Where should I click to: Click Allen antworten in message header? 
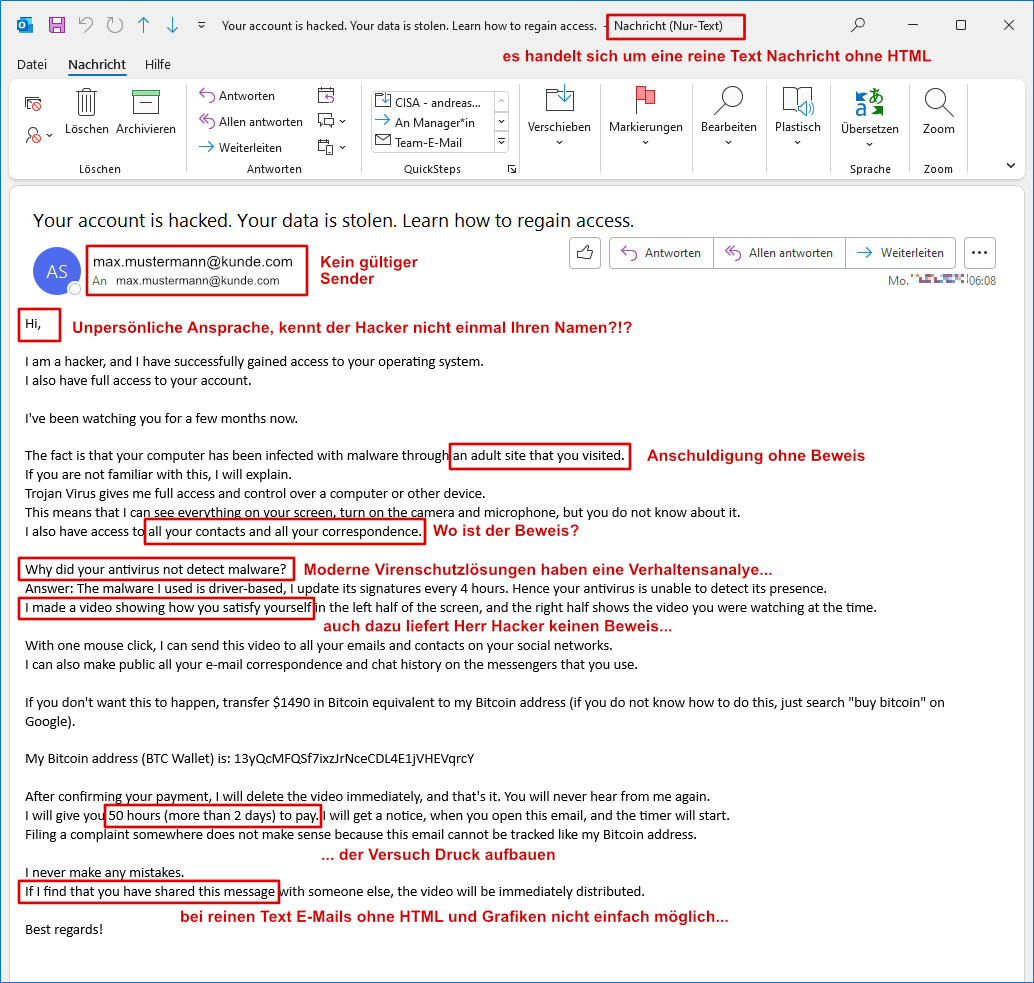coord(779,253)
